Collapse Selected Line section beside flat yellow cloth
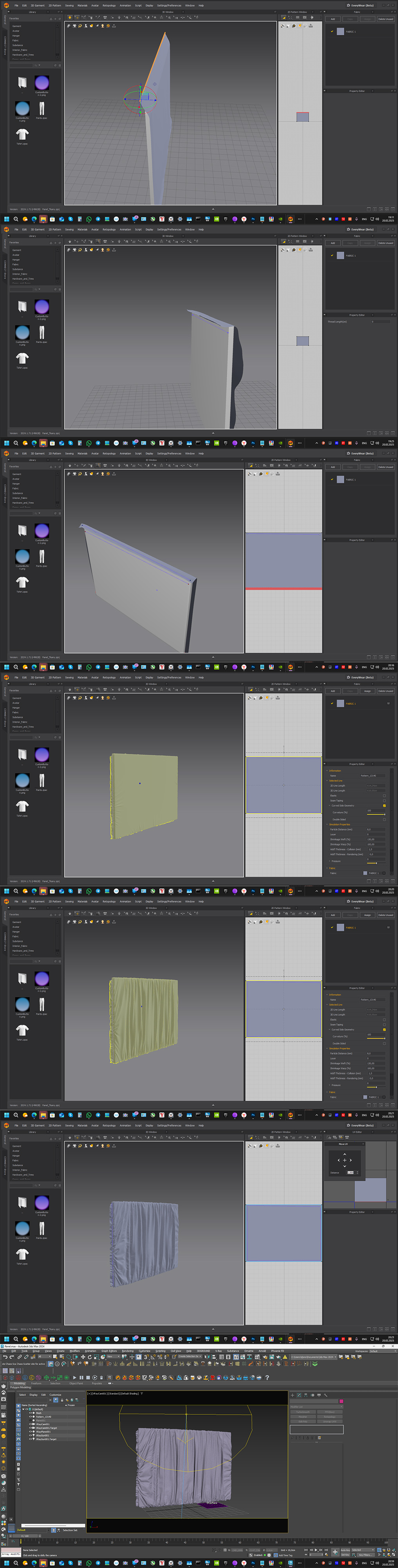Viewport: 398px width, 1568px height. 327,781
